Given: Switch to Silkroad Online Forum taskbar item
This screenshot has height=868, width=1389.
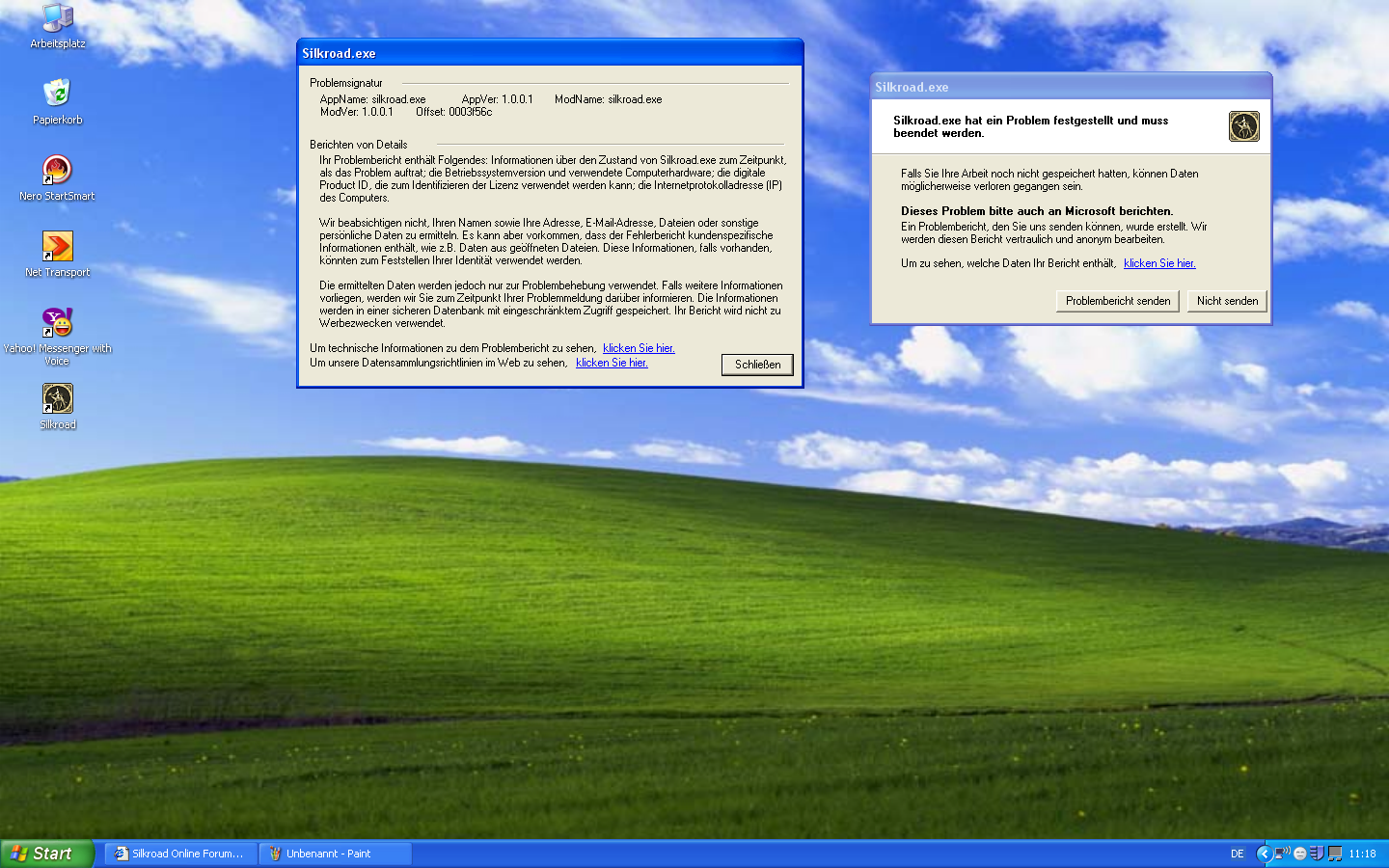Looking at the screenshot, I should [179, 854].
